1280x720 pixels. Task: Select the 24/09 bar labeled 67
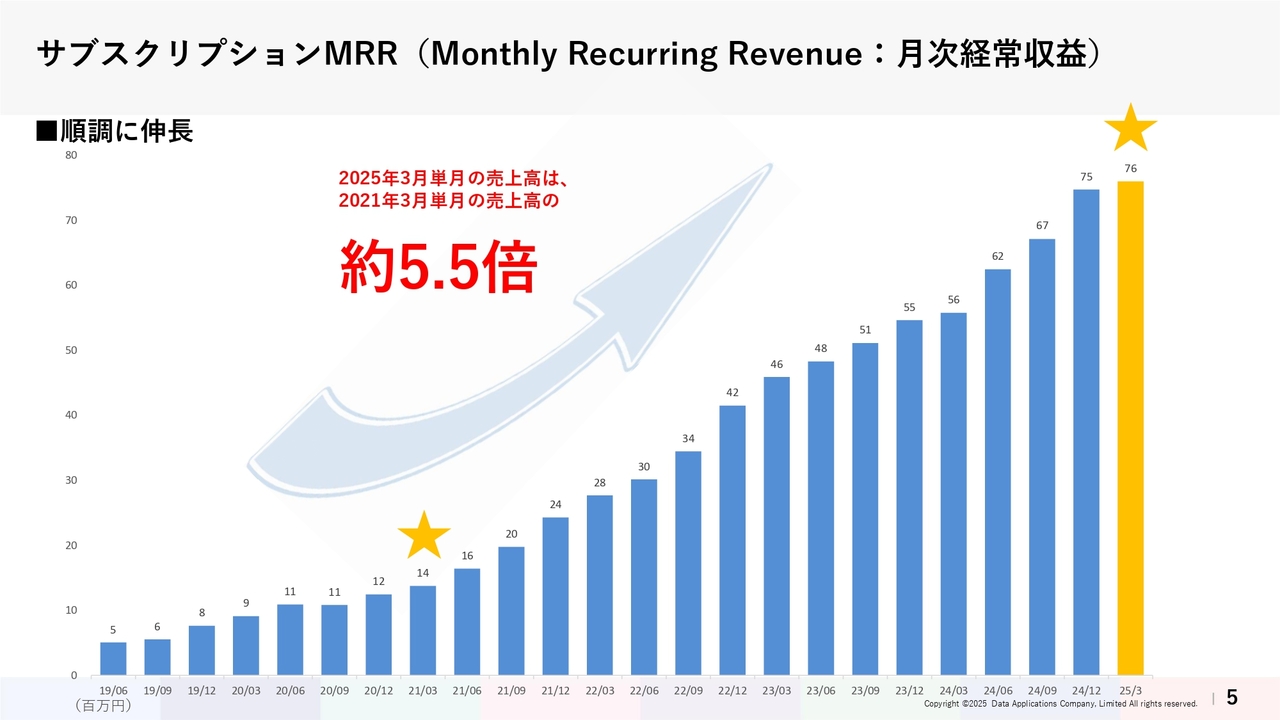click(1042, 457)
